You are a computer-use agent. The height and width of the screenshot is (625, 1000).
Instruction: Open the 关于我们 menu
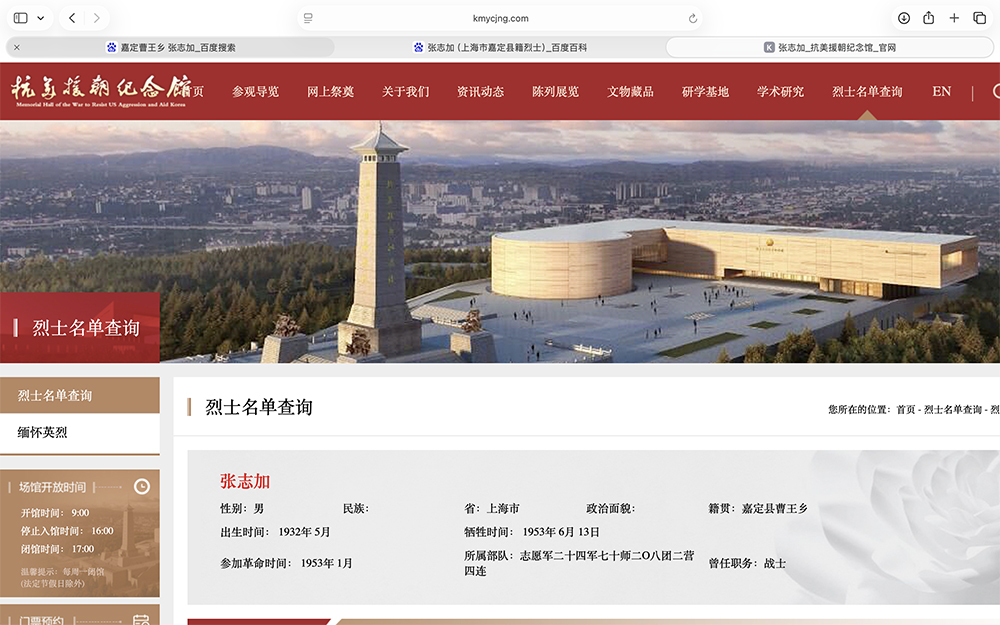[406, 91]
